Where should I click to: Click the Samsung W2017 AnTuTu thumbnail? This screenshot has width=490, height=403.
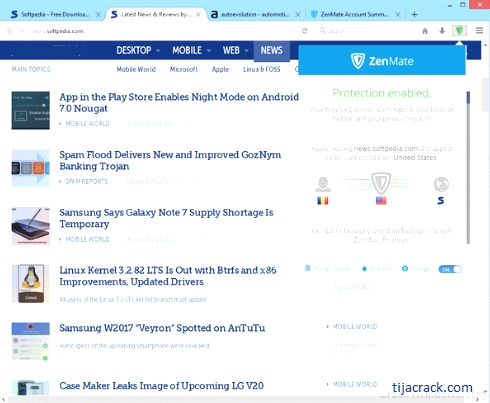tap(31, 341)
